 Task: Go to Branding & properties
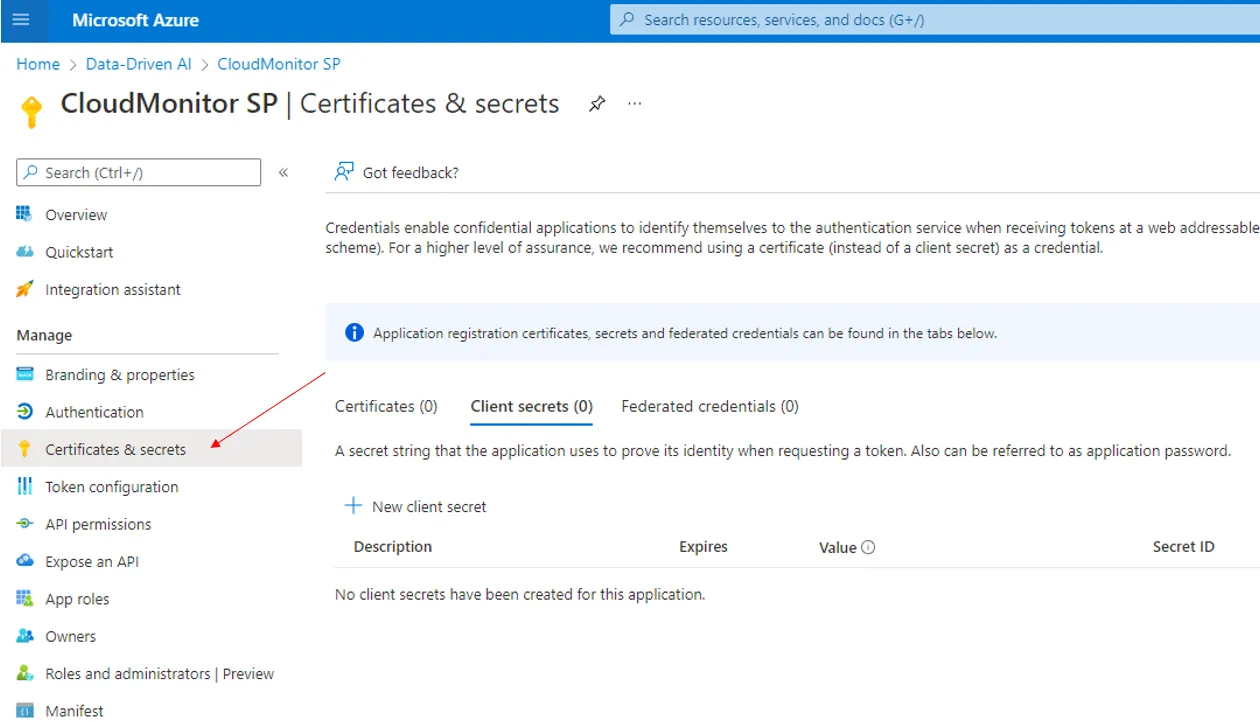tap(120, 374)
